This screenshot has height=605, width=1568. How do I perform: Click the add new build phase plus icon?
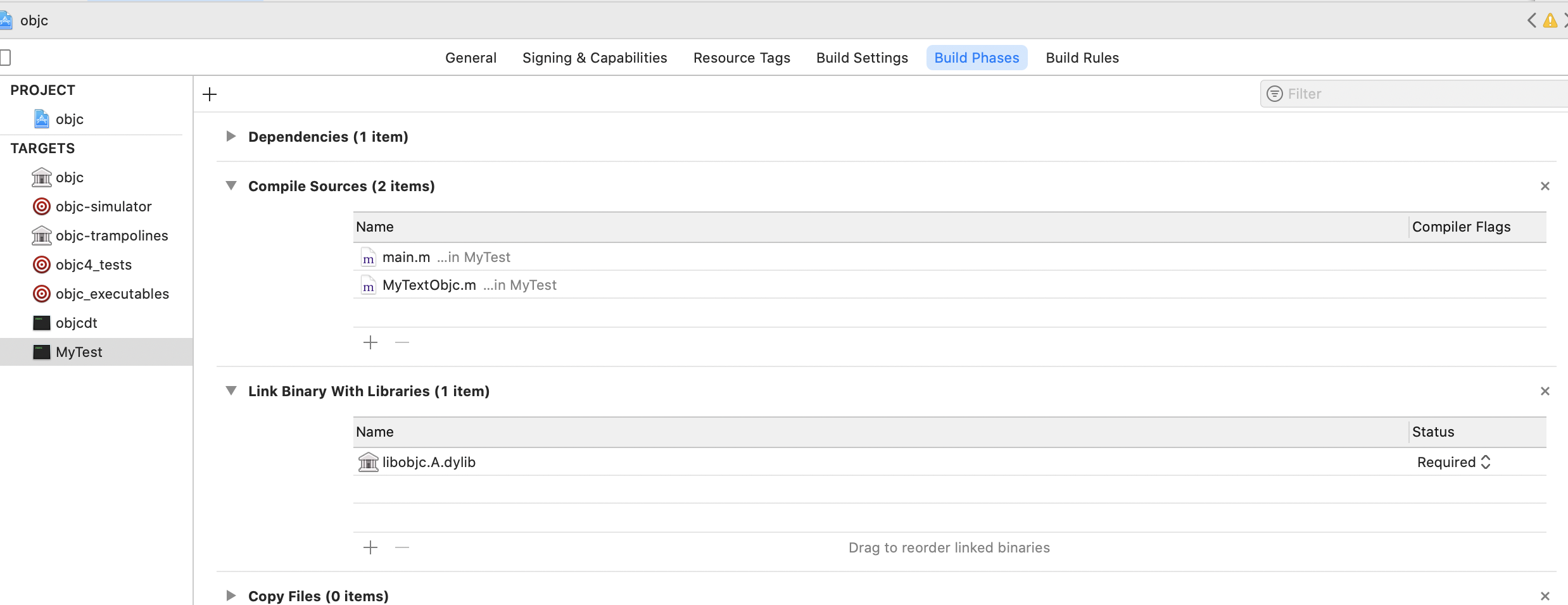point(210,94)
